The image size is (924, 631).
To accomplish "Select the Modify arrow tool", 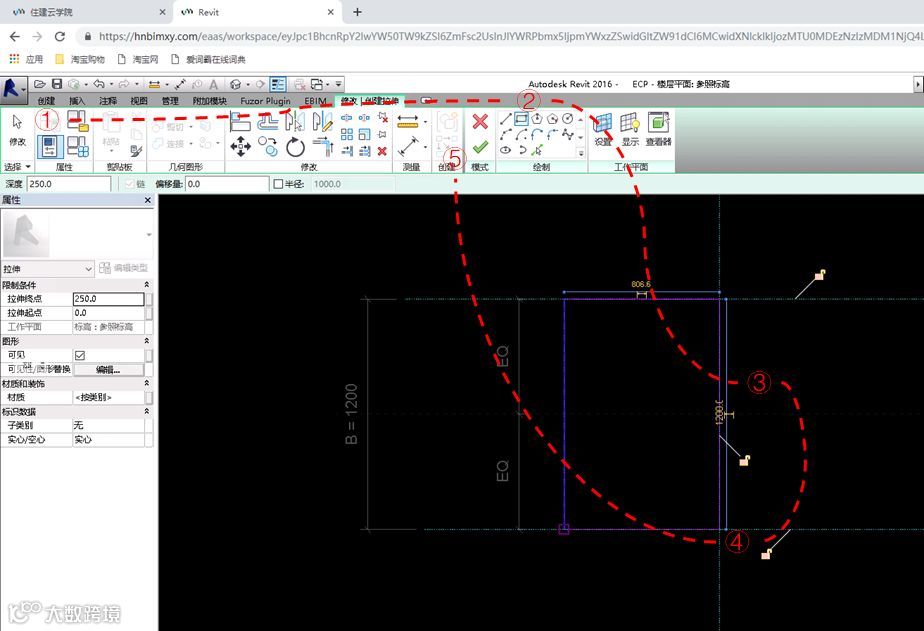I will click(17, 128).
